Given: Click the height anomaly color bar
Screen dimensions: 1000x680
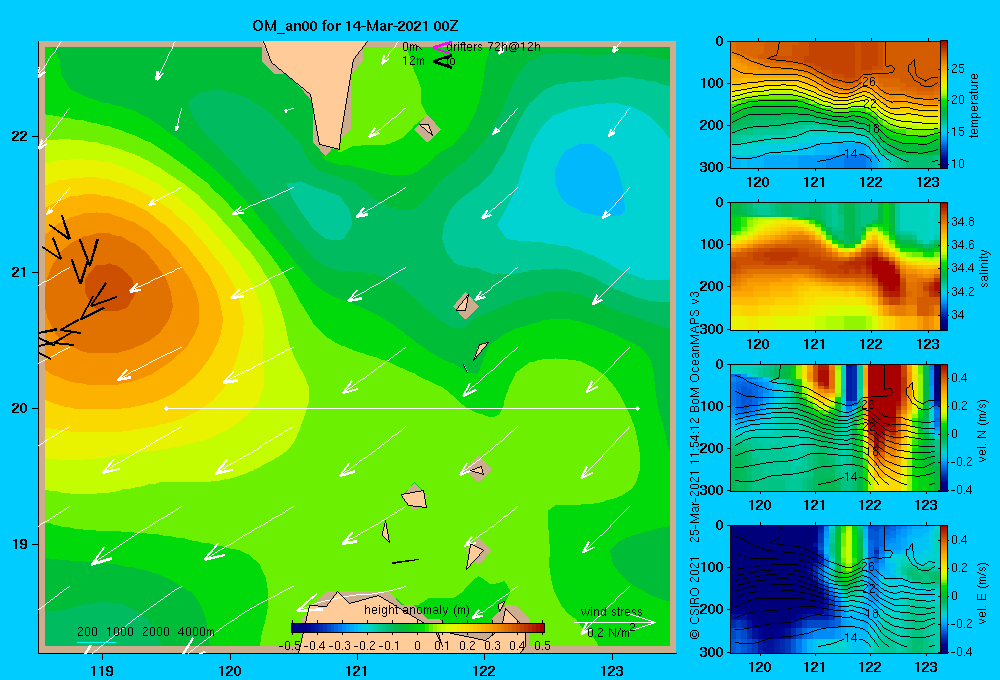Looking at the screenshot, I should pos(418,627).
